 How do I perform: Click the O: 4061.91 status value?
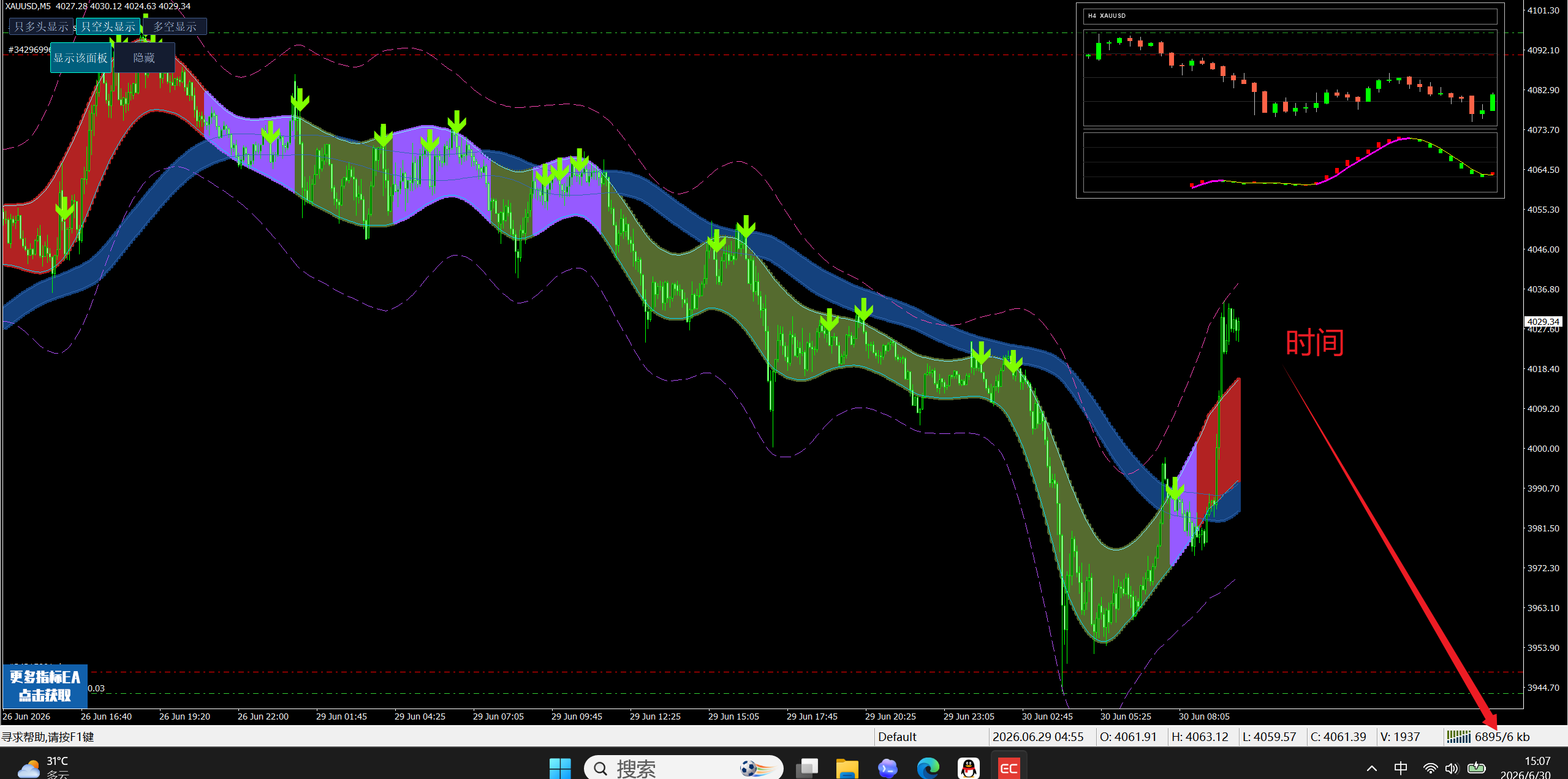[1128, 737]
